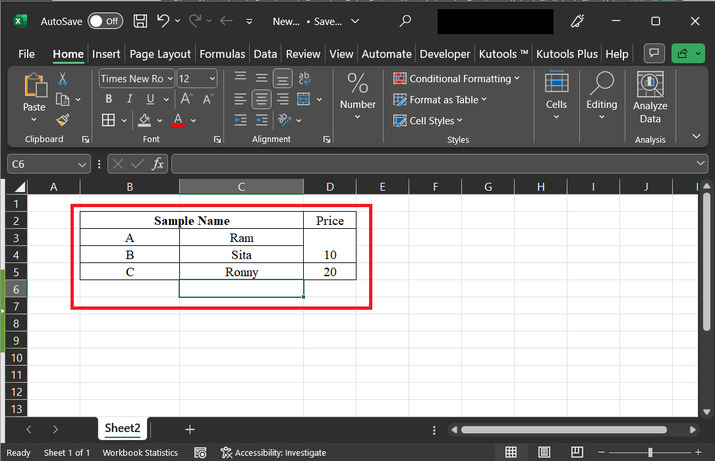Open the Formulas ribbon tab
This screenshot has height=461, width=715.
coord(222,54)
